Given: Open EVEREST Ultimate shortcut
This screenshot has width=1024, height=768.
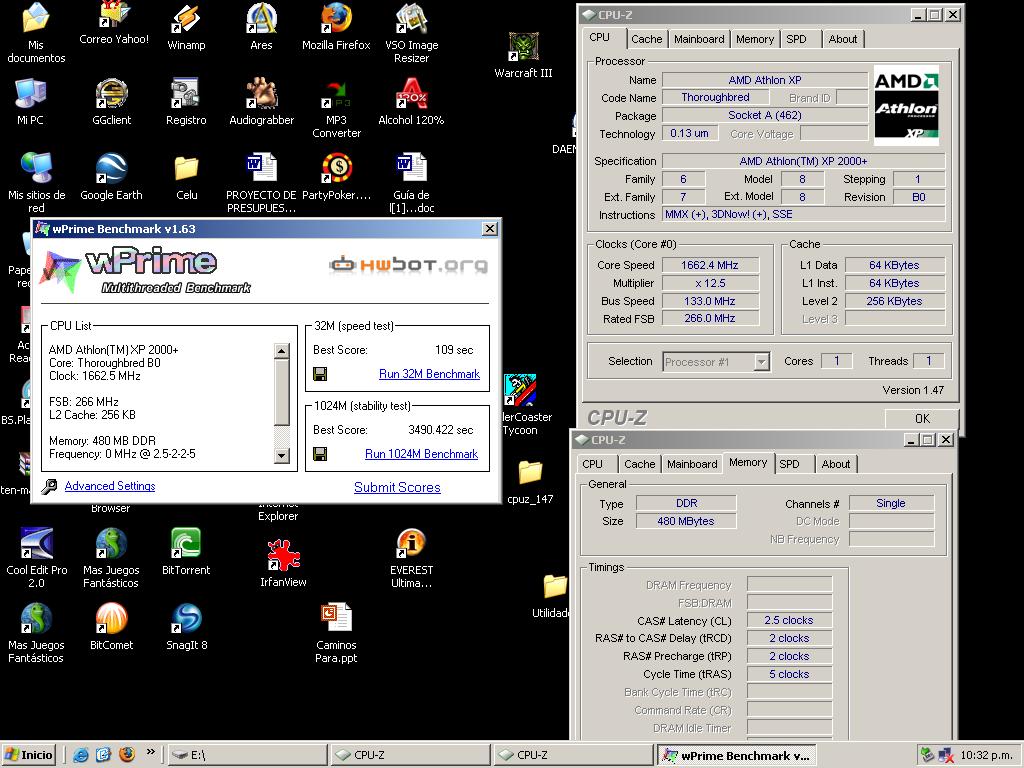Looking at the screenshot, I should point(411,558).
